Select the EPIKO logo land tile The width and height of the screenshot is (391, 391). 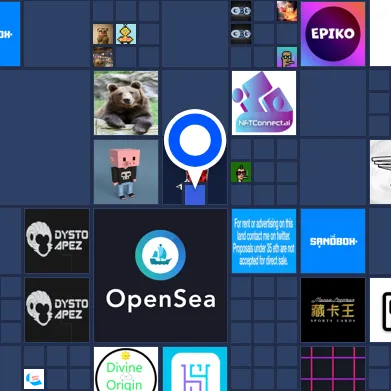click(333, 34)
